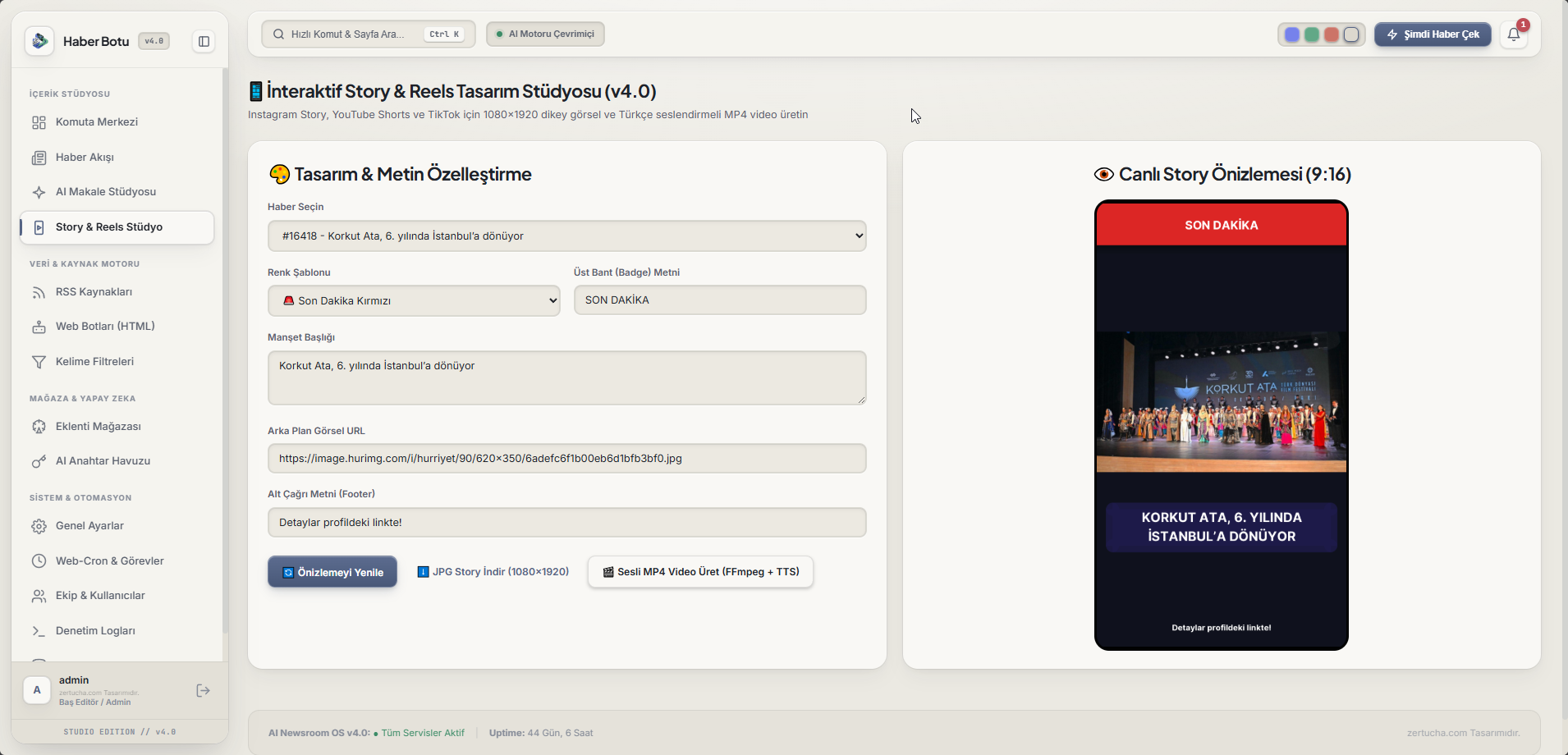
Task: Click the Tüm Servisler Aktif status text
Action: pos(423,734)
